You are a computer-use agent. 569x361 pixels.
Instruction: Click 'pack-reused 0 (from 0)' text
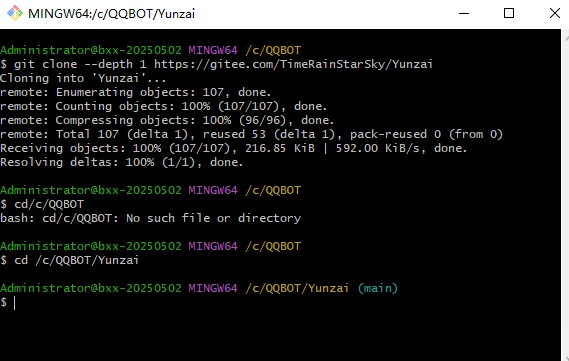click(426, 134)
